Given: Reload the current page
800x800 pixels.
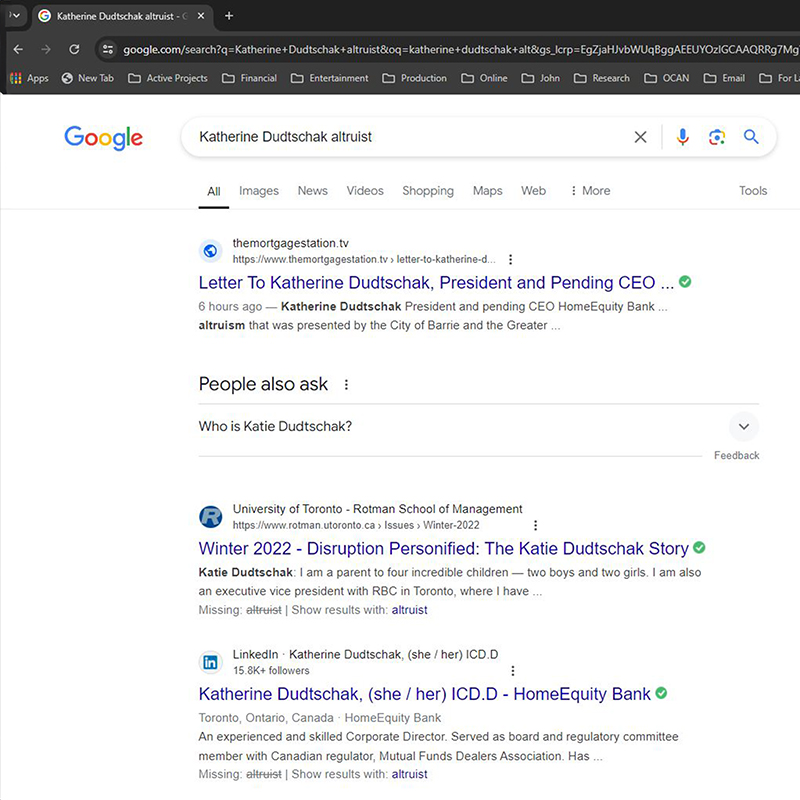Looking at the screenshot, I should [74, 49].
